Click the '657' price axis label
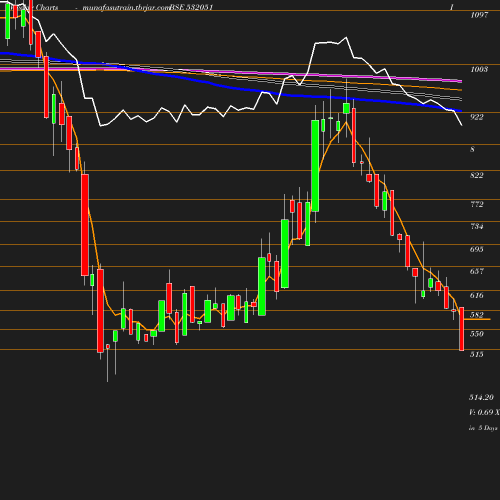 (x=477, y=271)
